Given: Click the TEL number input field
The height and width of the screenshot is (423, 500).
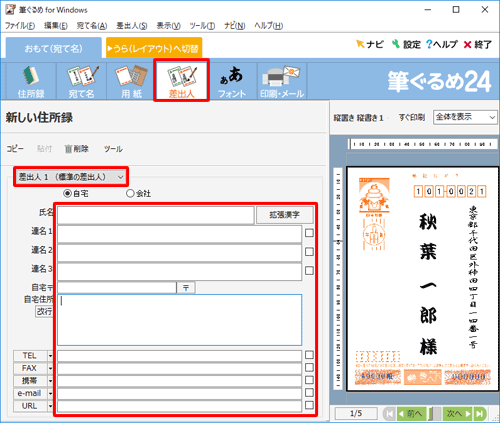Looking at the screenshot, I should point(179,356).
